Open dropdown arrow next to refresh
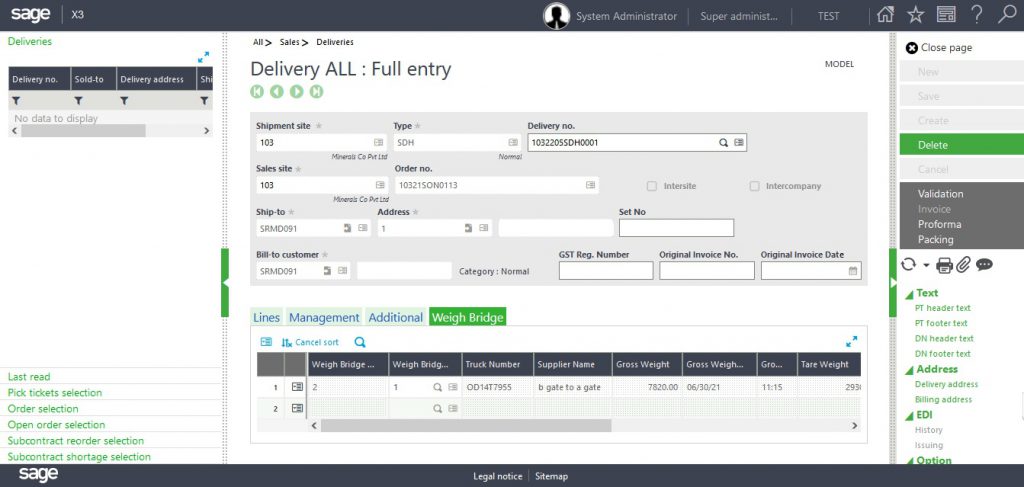 pos(926,265)
